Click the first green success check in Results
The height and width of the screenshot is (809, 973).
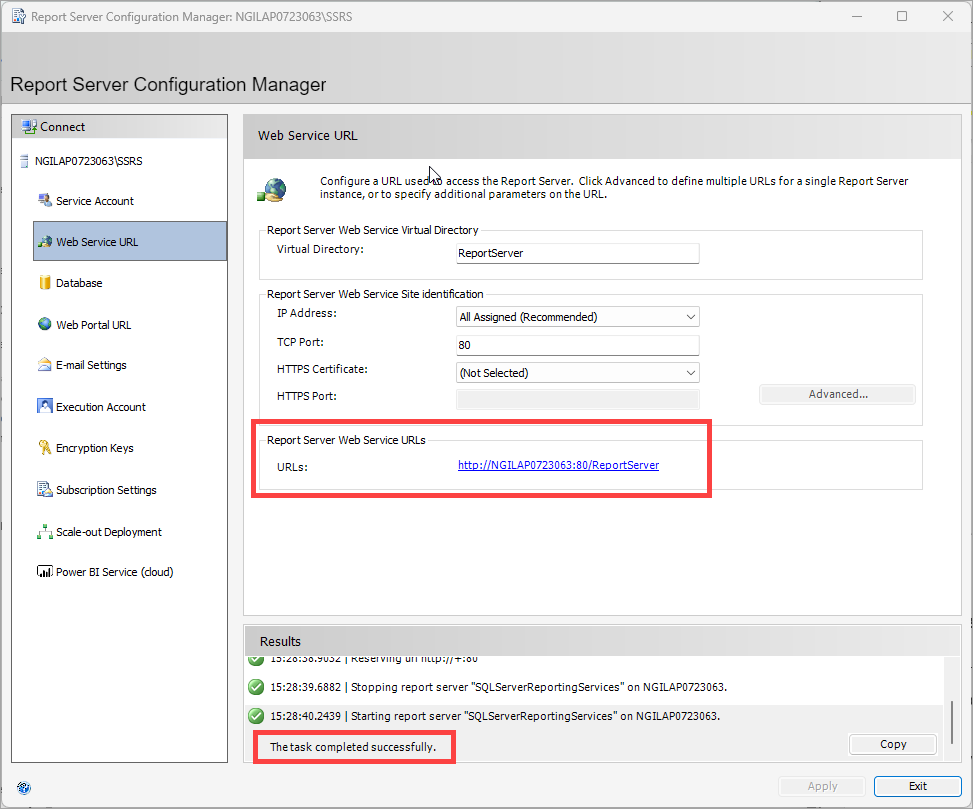point(256,660)
